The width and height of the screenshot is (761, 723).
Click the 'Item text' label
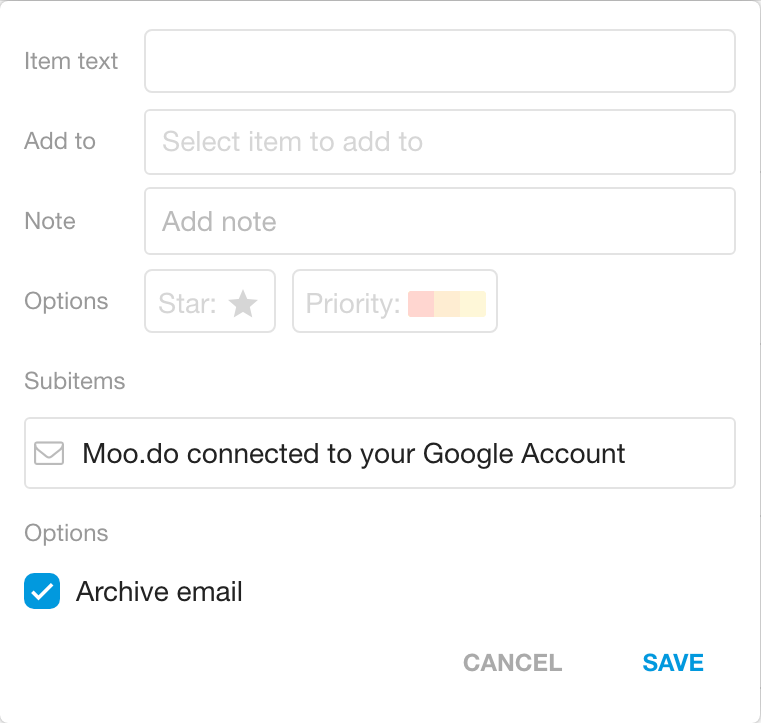click(x=71, y=61)
